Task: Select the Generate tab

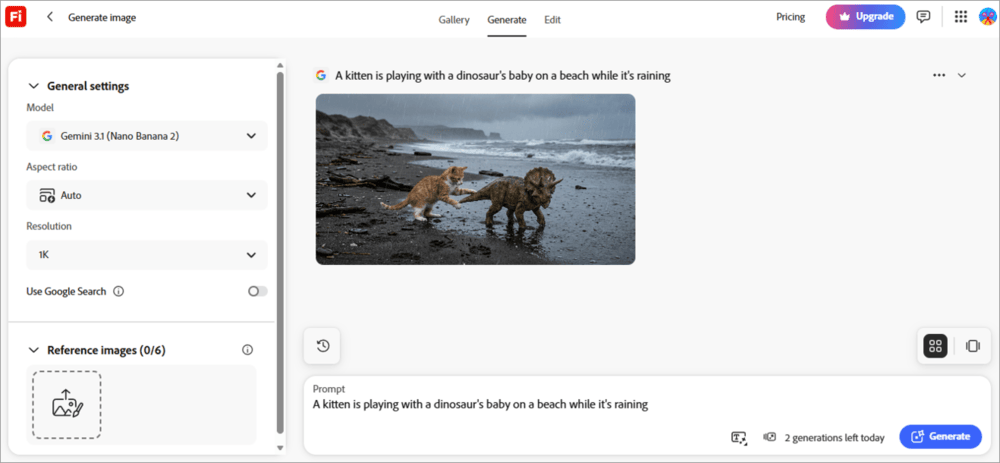Action: (507, 20)
